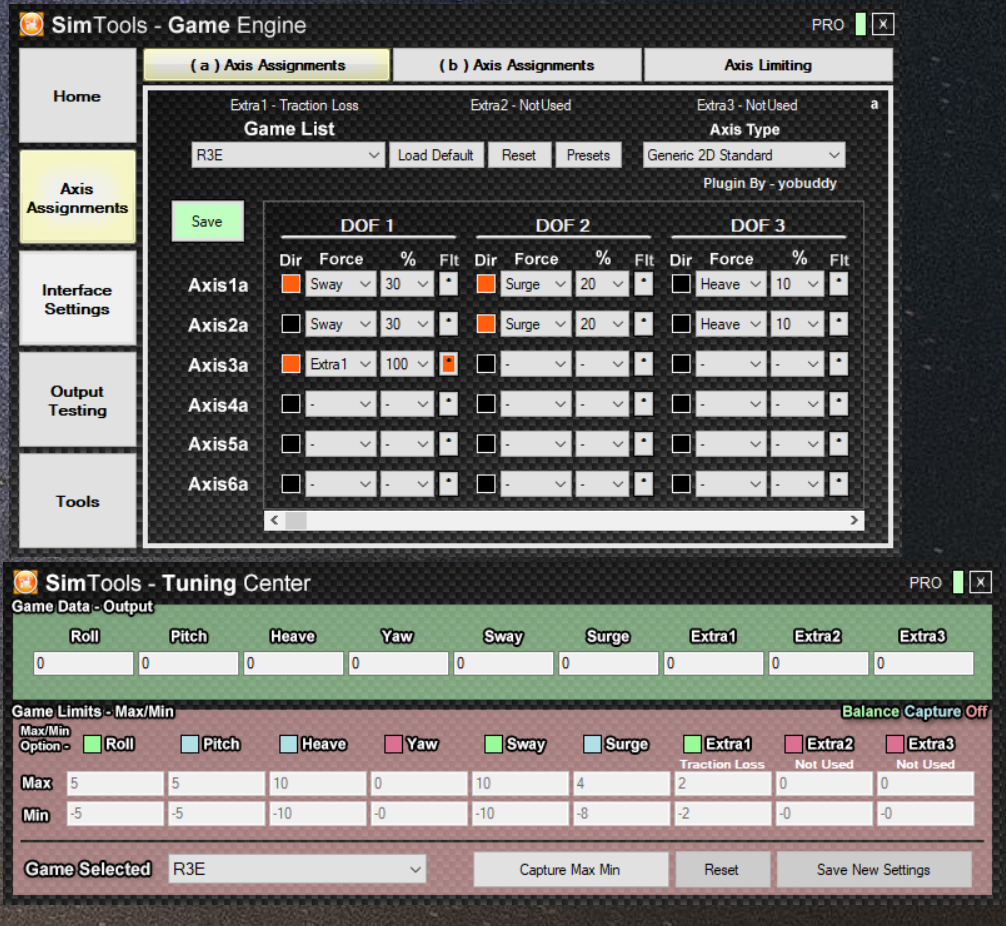Open Axis2a DOF 3 percent dropdown
This screenshot has height=926, width=1006.
[x=797, y=324]
